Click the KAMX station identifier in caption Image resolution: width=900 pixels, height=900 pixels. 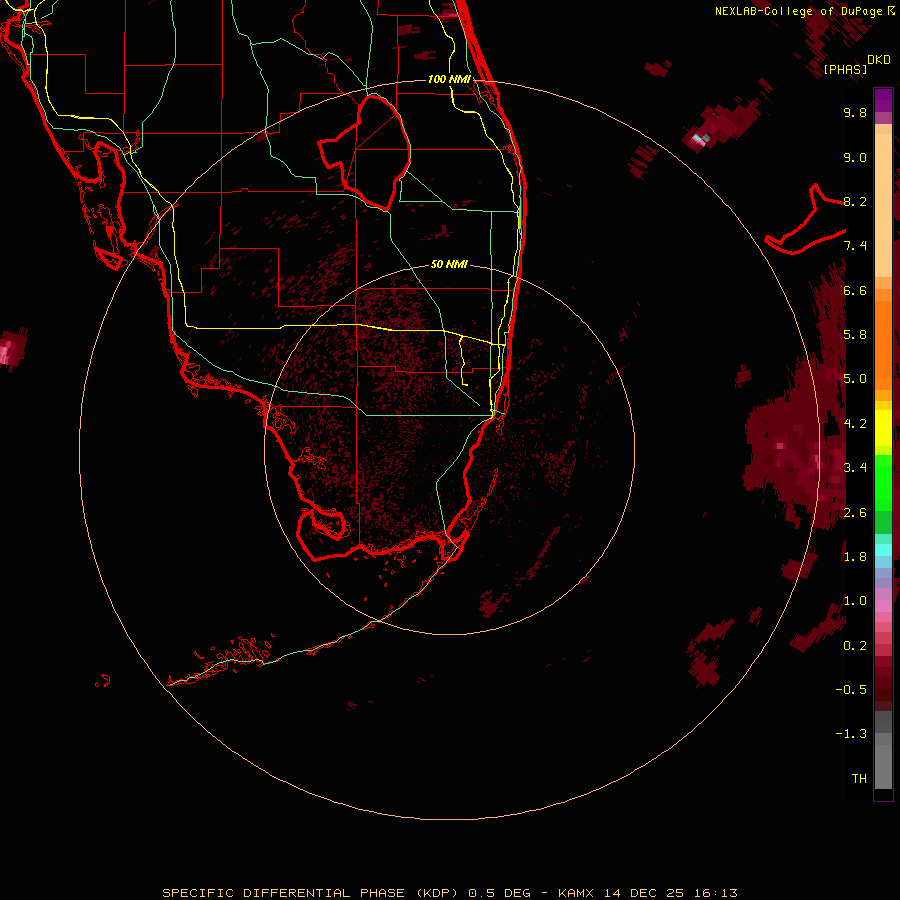[x=576, y=893]
